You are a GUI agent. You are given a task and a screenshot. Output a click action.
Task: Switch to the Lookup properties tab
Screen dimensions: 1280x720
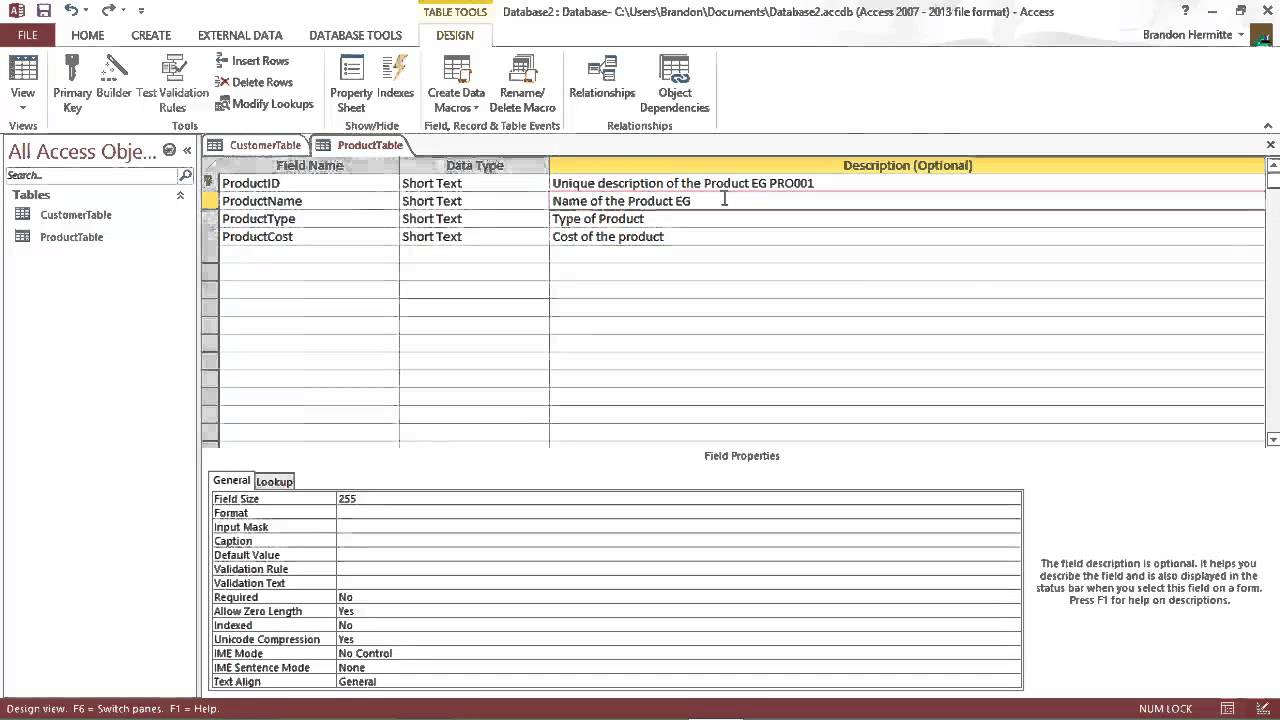tap(274, 482)
